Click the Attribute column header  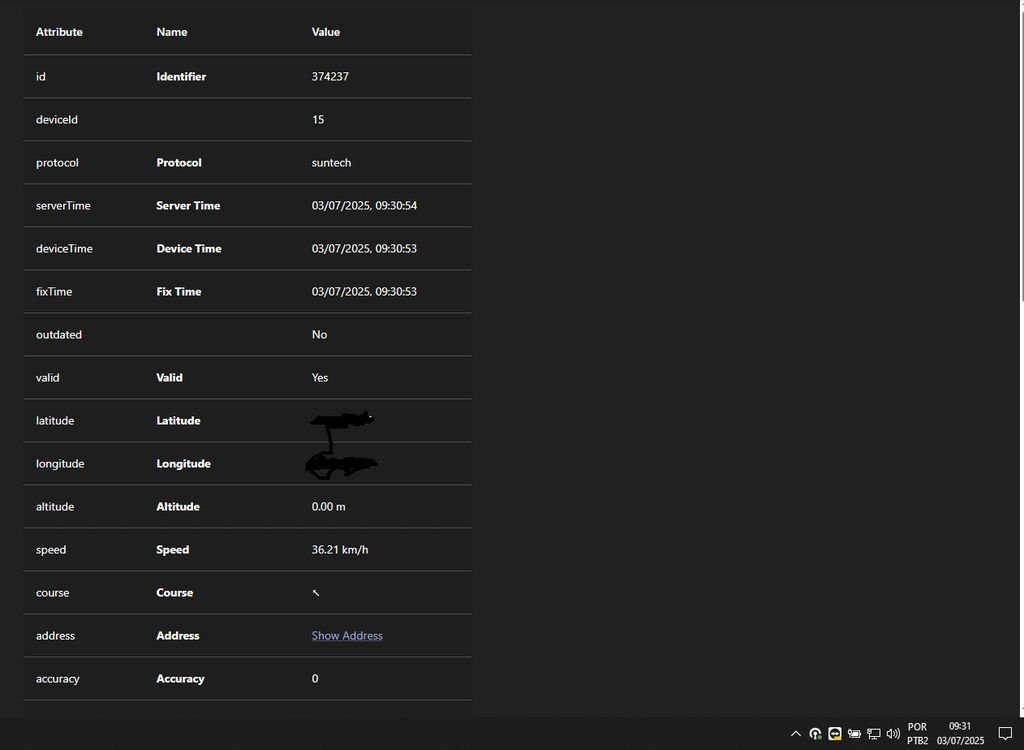point(59,32)
